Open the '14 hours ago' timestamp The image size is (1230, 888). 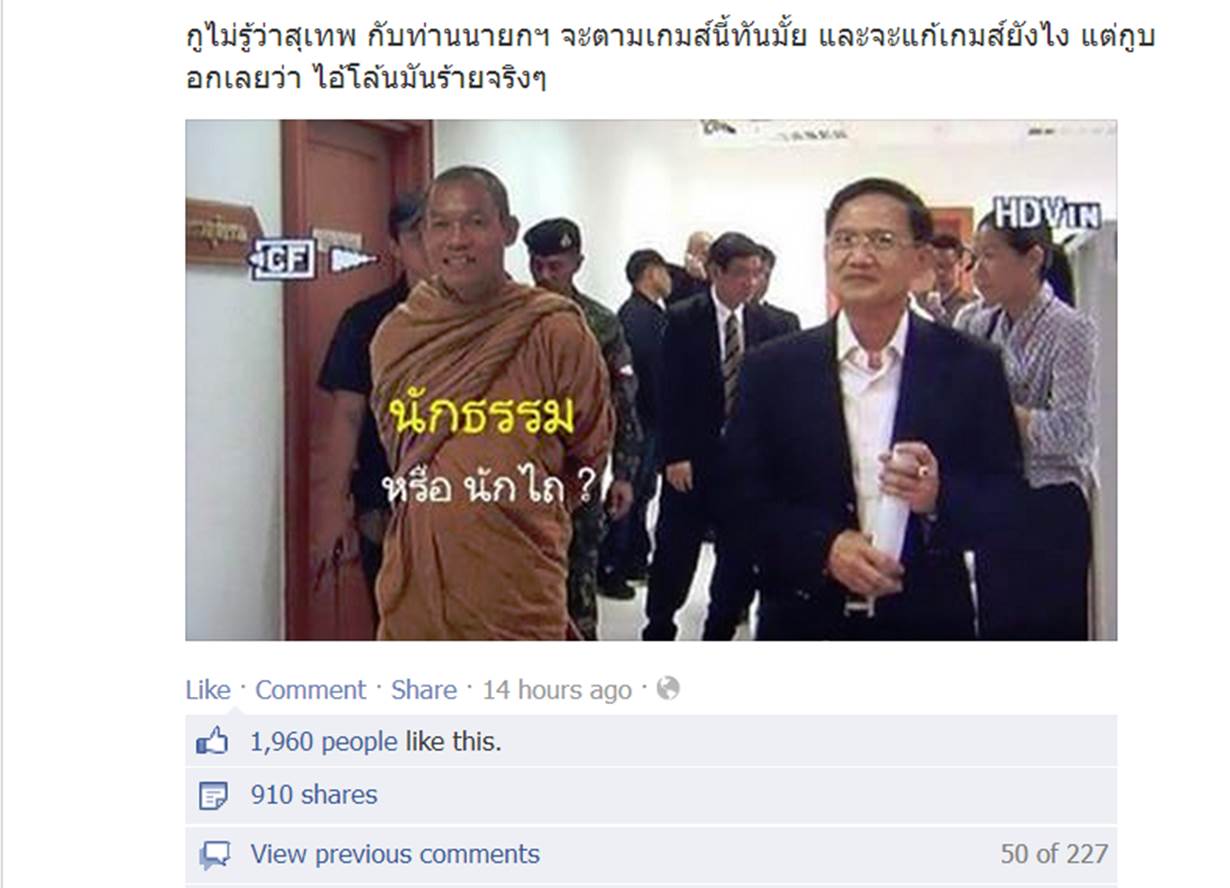[557, 690]
